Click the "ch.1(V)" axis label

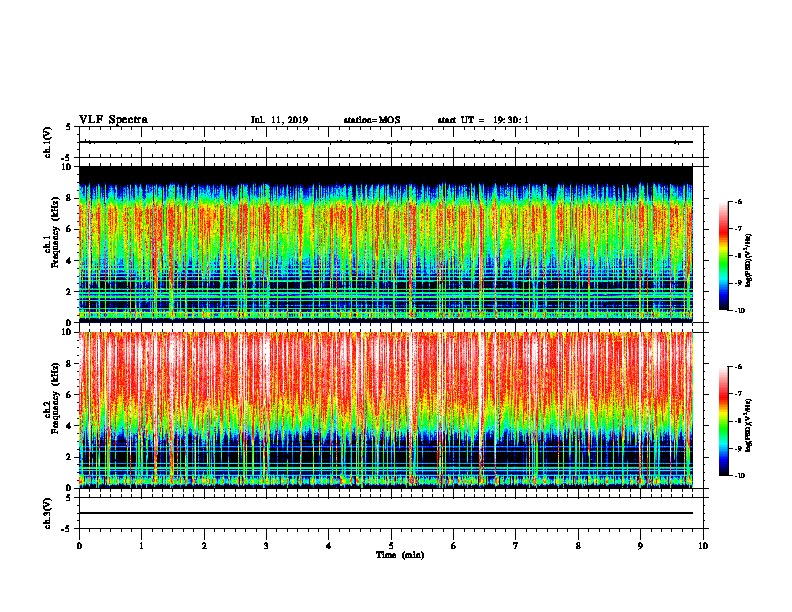[48, 142]
